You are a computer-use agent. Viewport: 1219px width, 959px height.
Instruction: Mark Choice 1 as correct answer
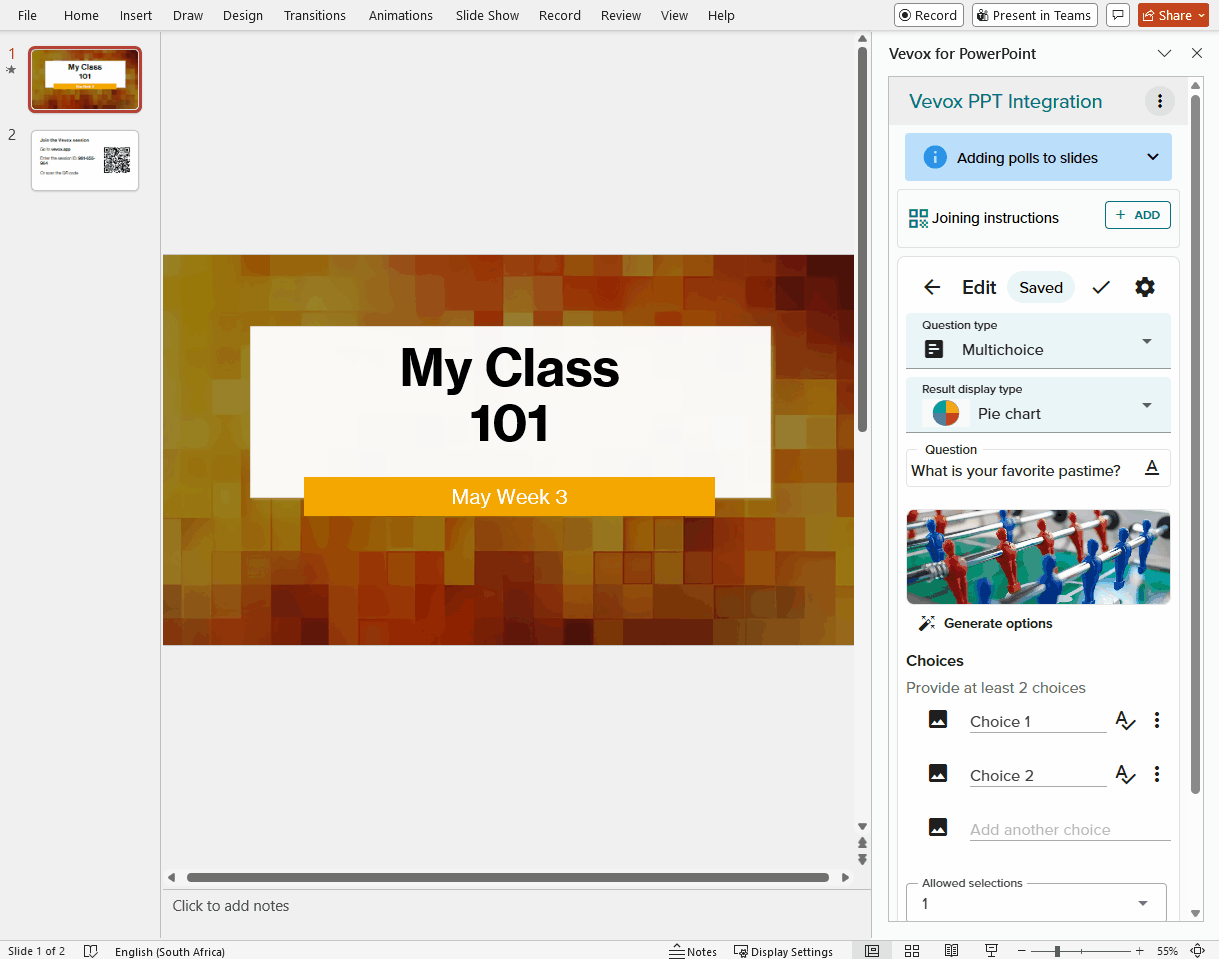click(1125, 720)
